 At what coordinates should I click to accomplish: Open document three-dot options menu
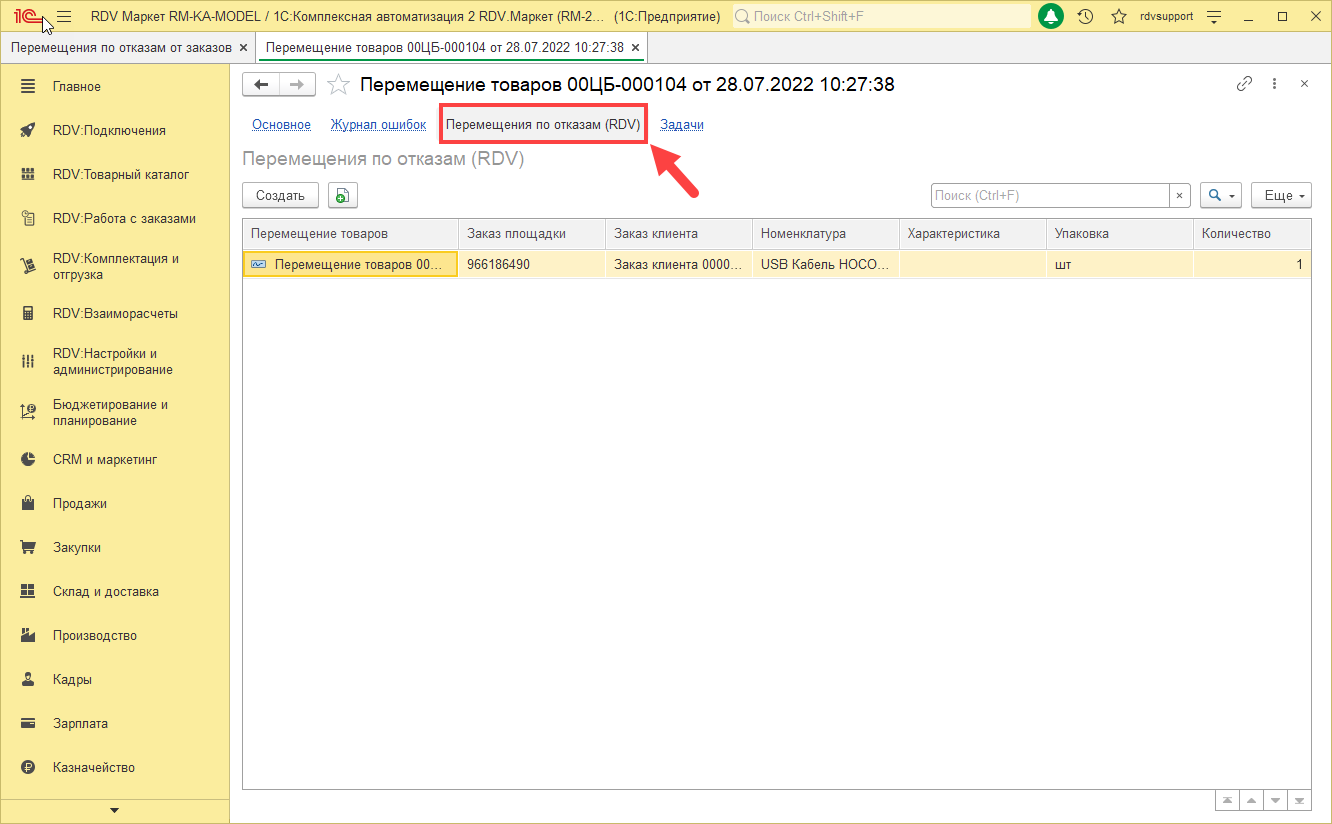tap(1274, 84)
